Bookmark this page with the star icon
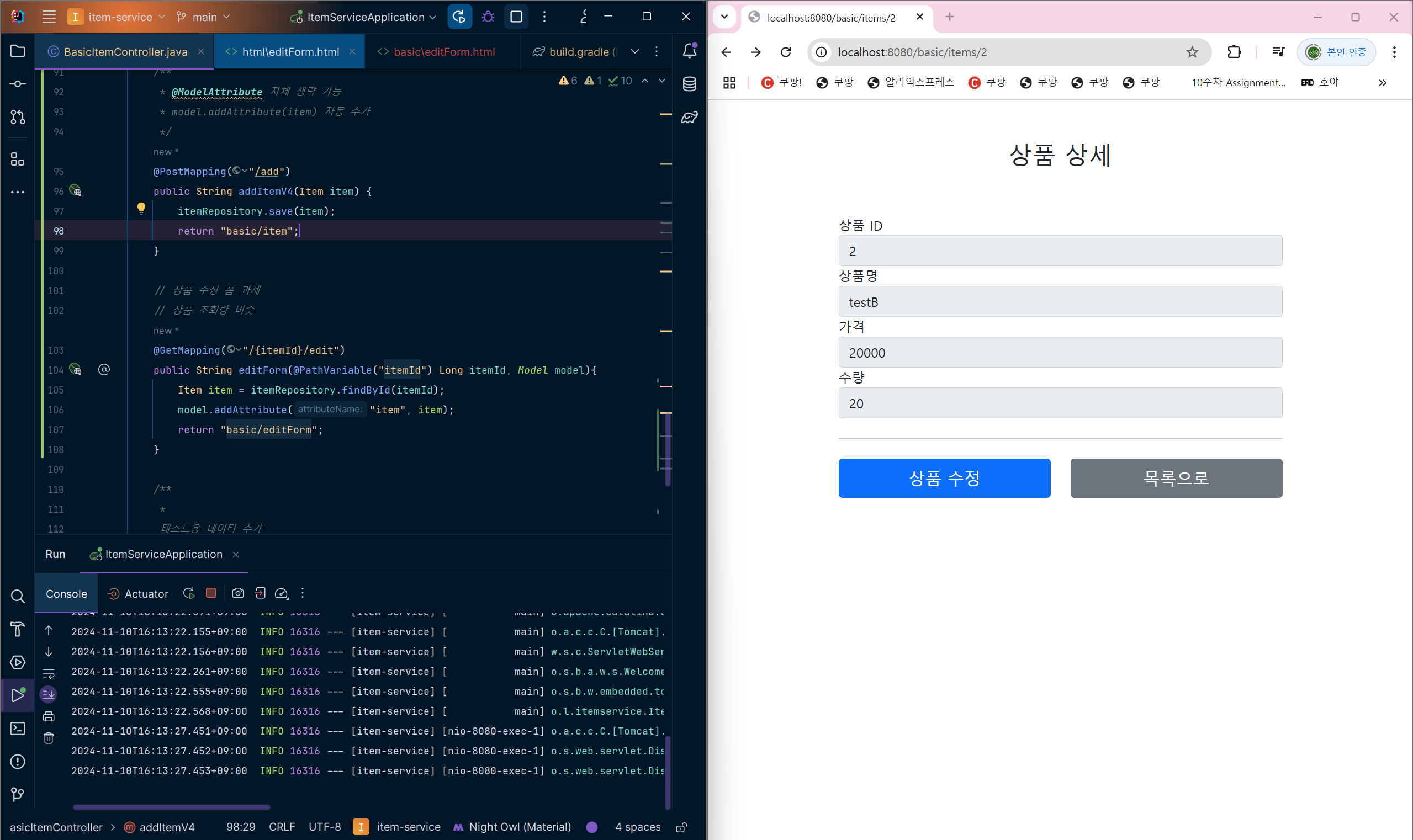 1192,52
